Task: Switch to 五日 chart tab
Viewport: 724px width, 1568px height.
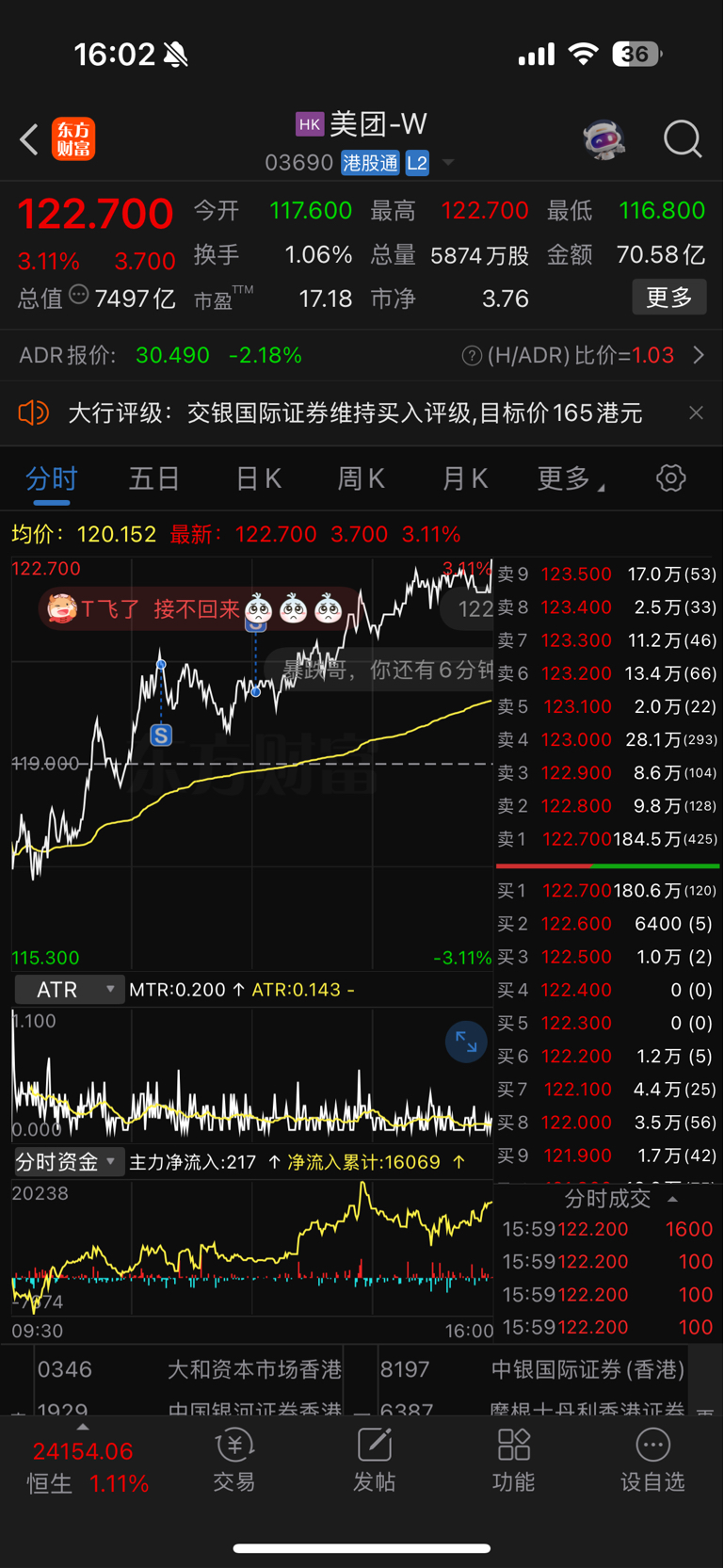Action: 154,478
